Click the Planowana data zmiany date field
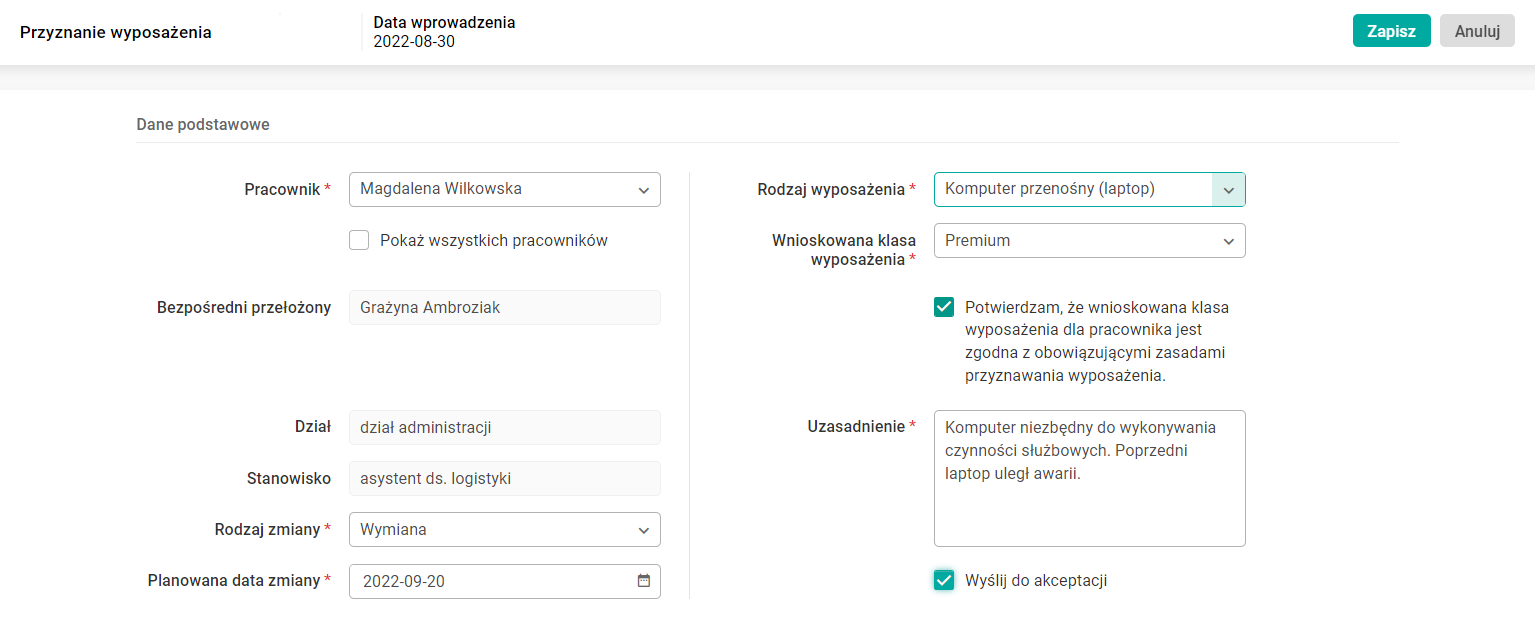 [490, 581]
